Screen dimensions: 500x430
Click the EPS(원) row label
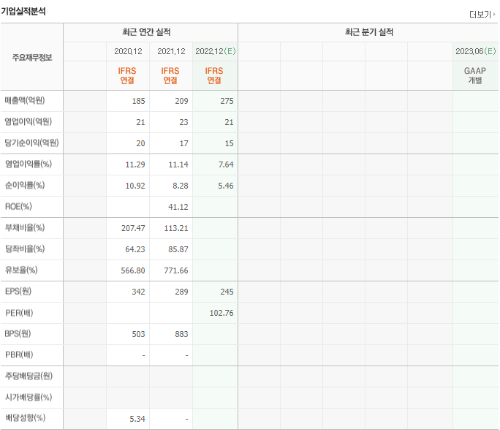coord(18,291)
